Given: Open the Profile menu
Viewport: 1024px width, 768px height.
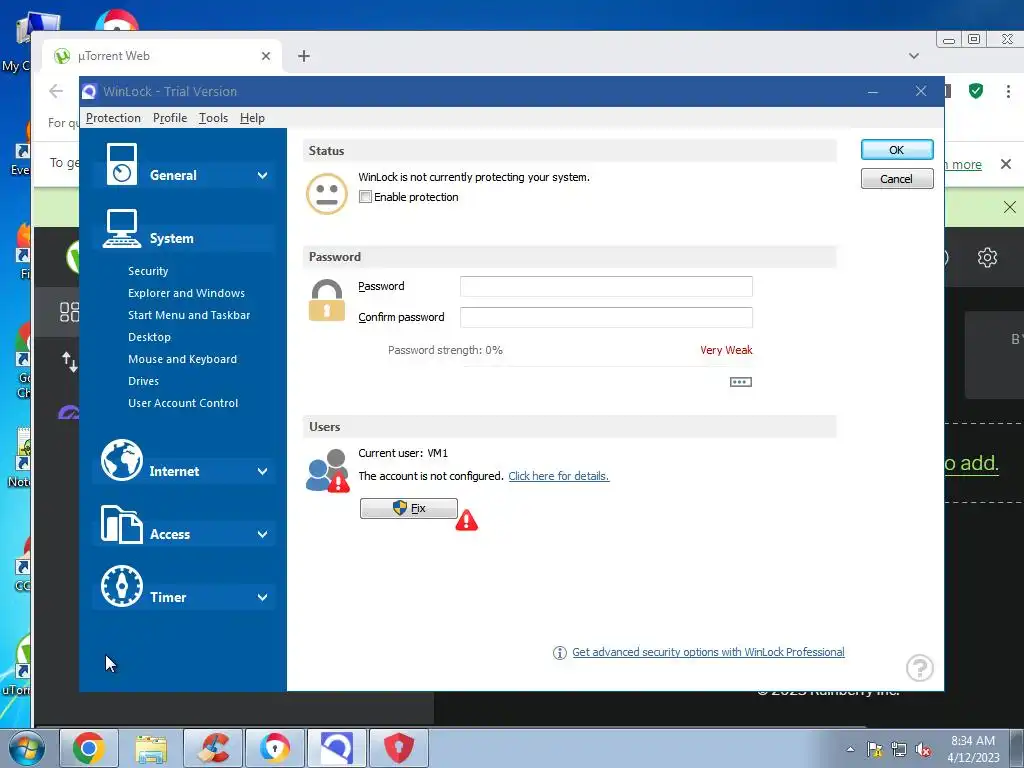Looking at the screenshot, I should 170,118.
